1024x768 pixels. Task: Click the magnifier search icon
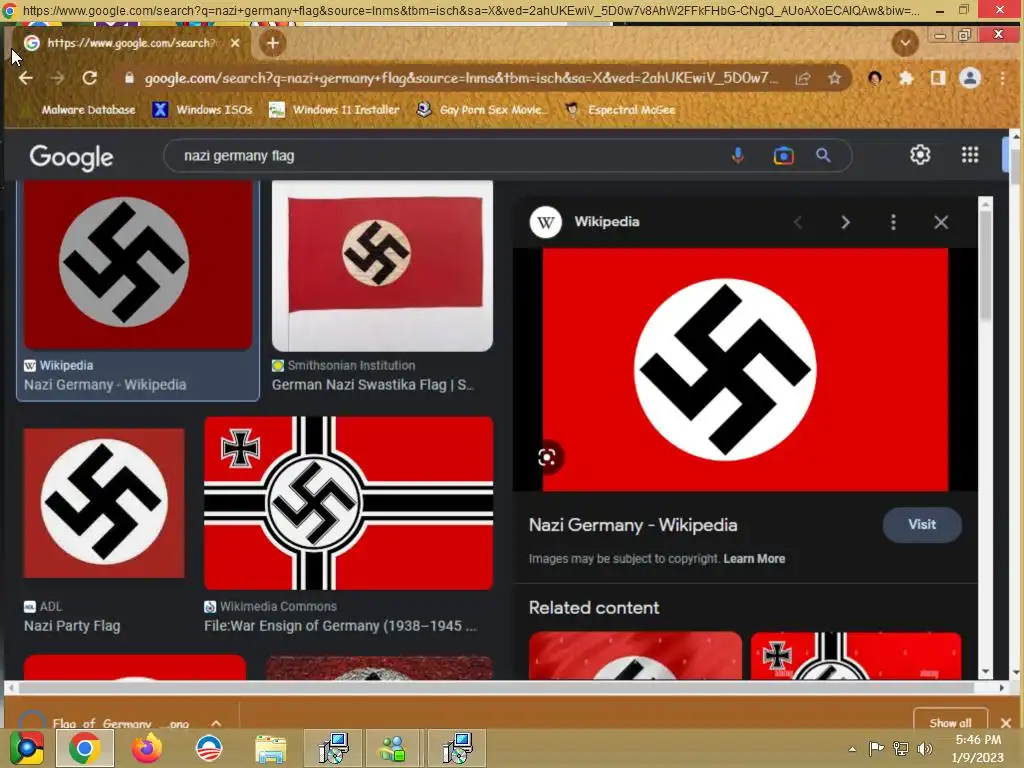pos(823,155)
